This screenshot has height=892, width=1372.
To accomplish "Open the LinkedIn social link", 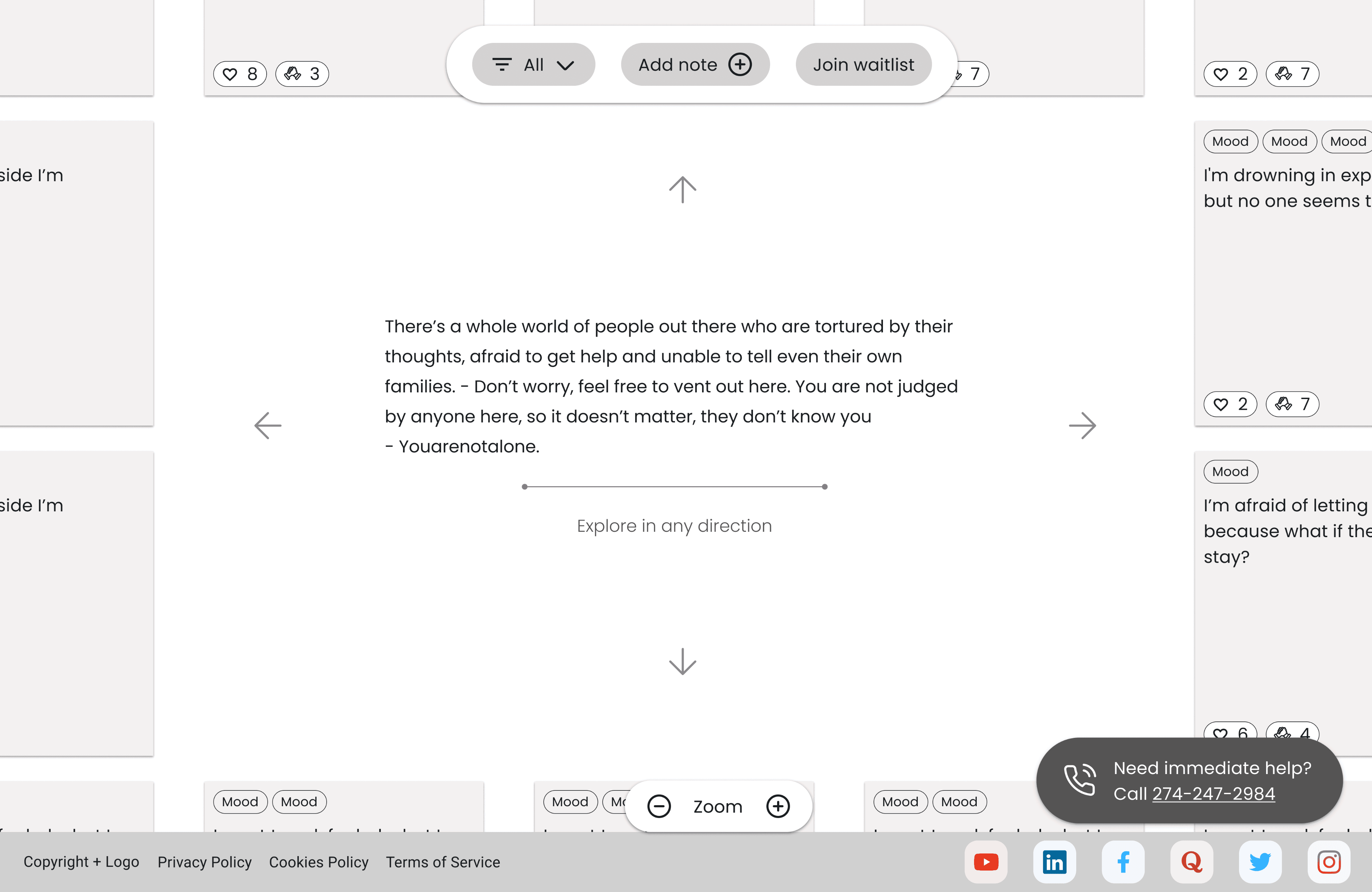I will tap(1054, 862).
